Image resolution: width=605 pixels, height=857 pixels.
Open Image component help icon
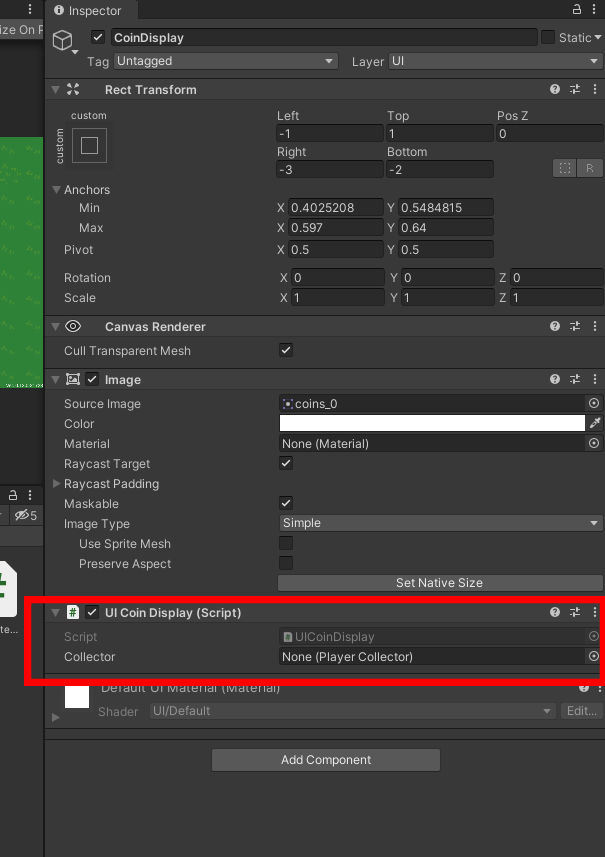coord(555,379)
